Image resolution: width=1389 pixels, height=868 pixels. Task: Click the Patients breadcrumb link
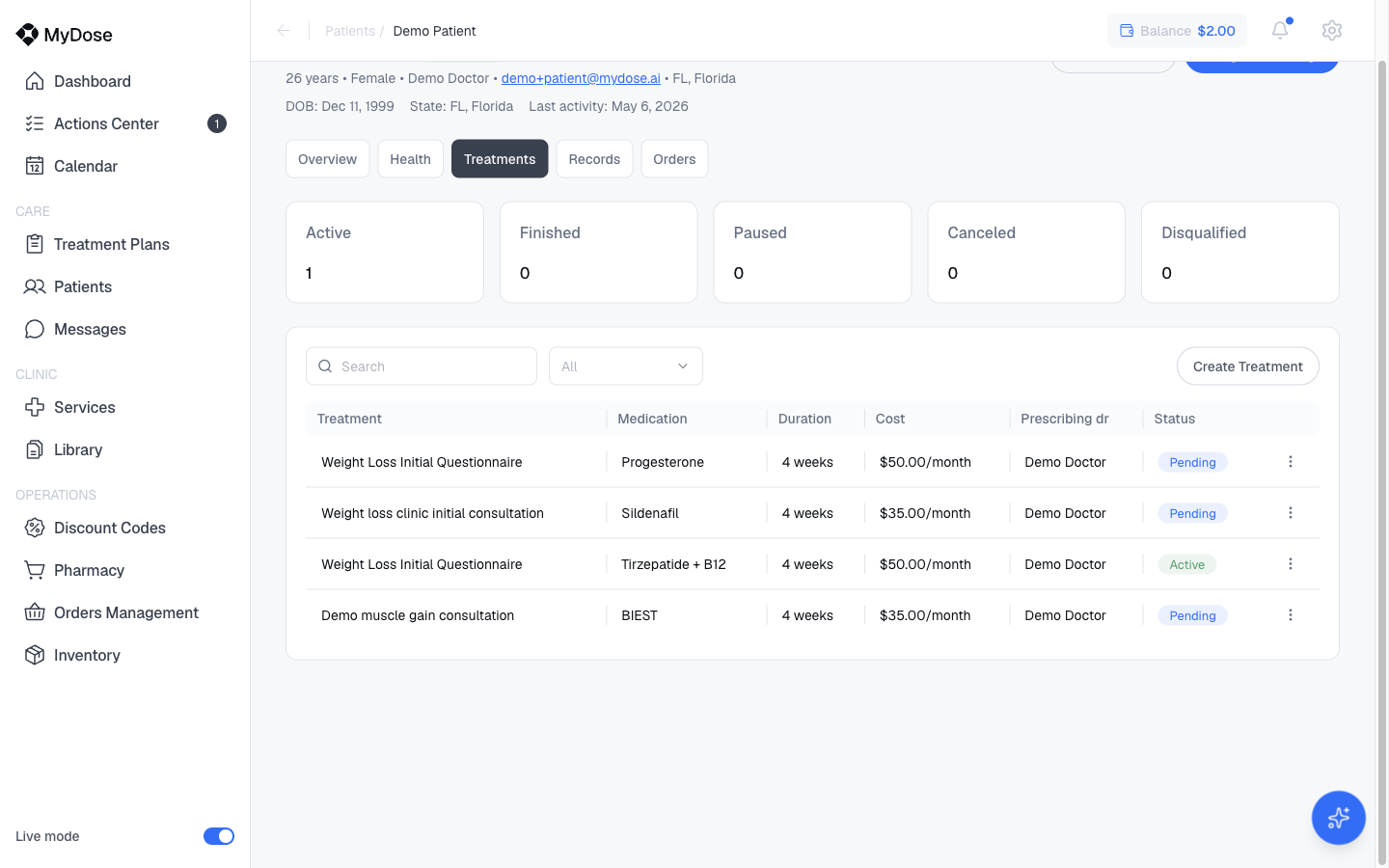pyautogui.click(x=350, y=31)
